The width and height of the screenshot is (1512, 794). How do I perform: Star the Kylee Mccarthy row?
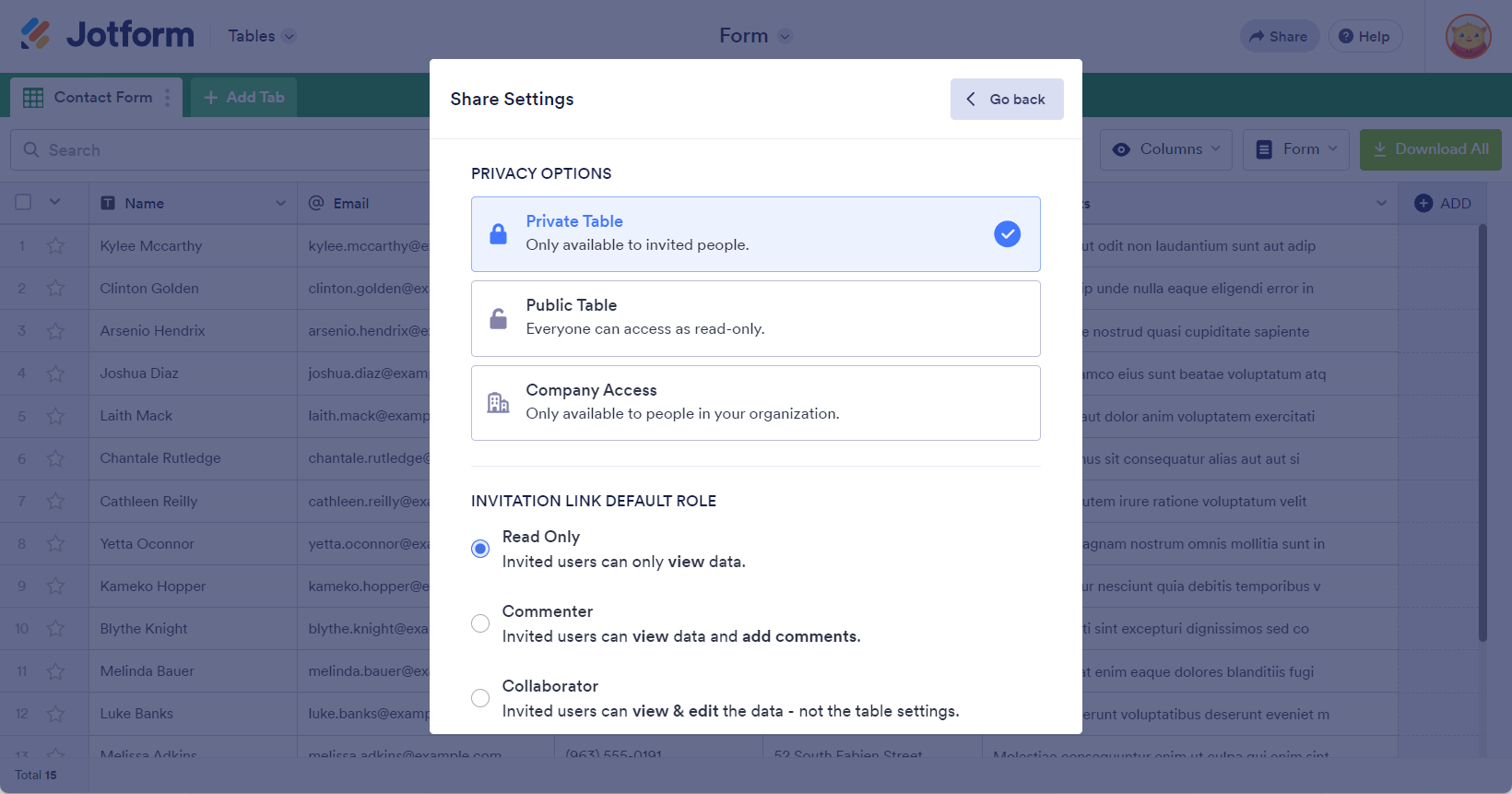55,246
